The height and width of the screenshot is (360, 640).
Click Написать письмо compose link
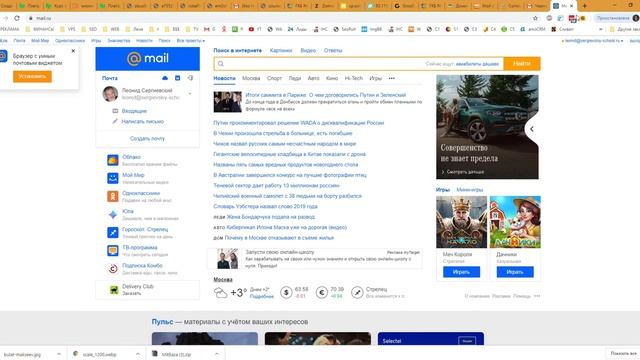tap(142, 121)
